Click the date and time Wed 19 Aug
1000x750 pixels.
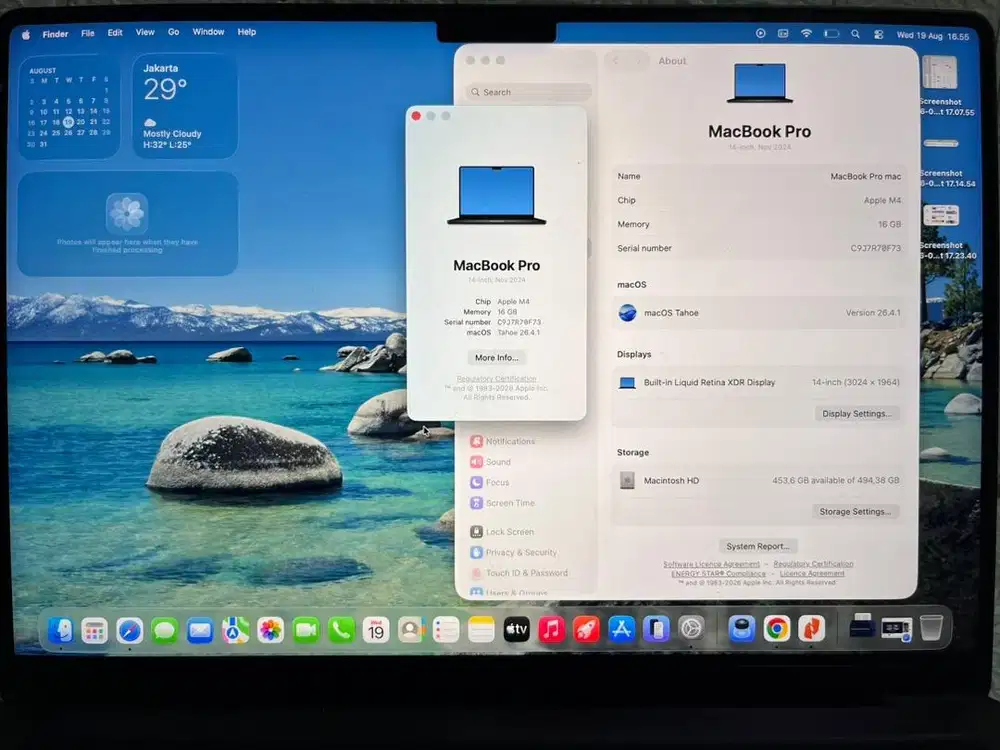tap(932, 36)
